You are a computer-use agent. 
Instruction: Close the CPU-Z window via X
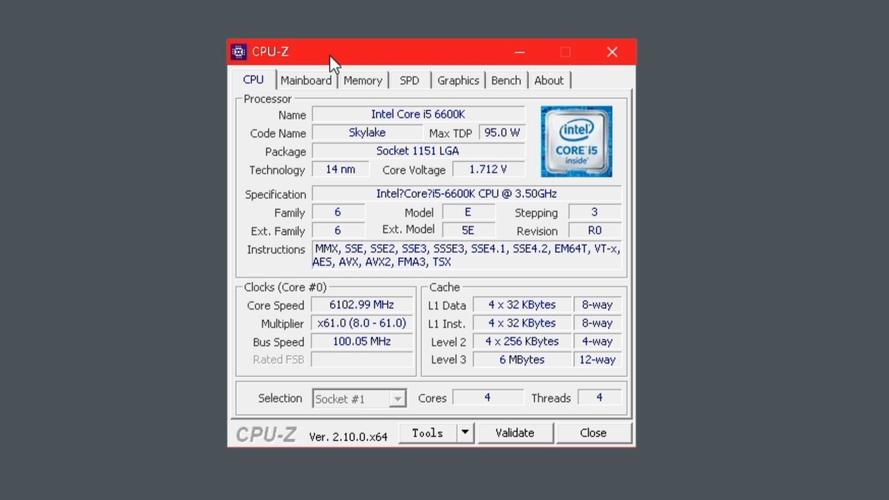pyautogui.click(x=612, y=52)
